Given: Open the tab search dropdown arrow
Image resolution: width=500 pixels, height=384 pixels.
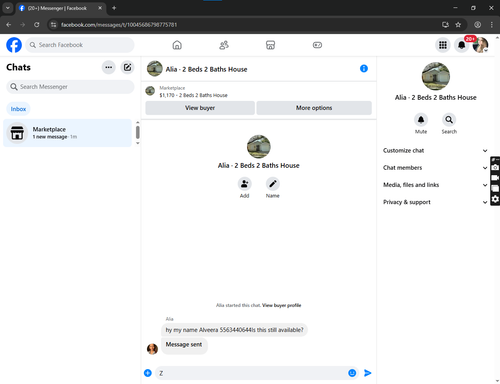Looking at the screenshot, I should click(x=8, y=8).
